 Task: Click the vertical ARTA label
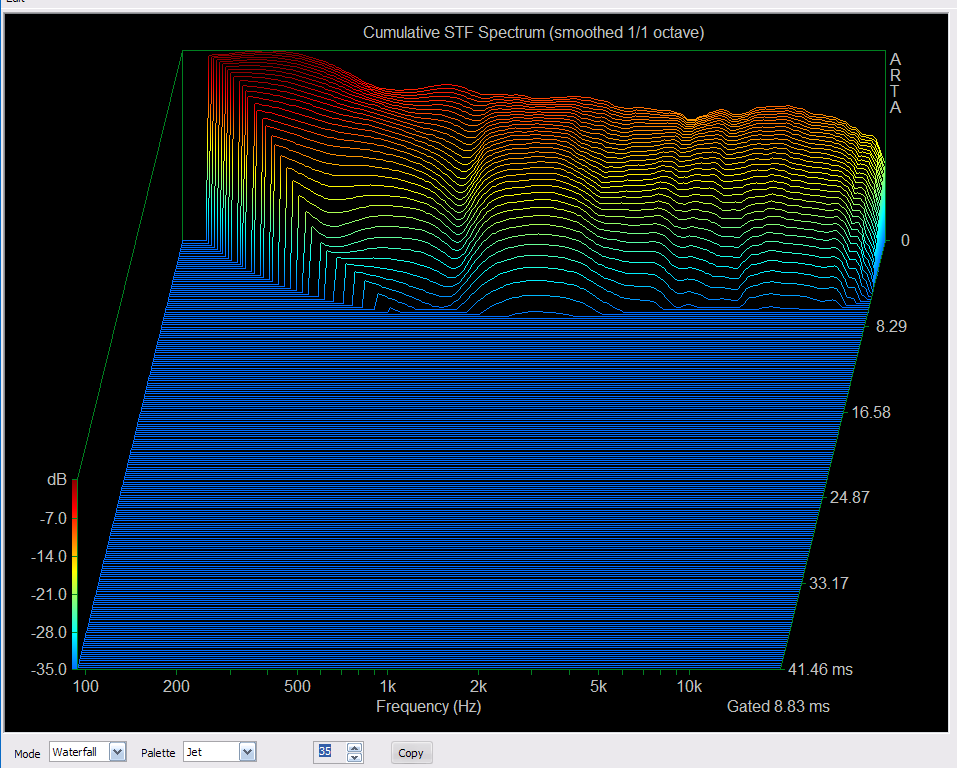895,84
